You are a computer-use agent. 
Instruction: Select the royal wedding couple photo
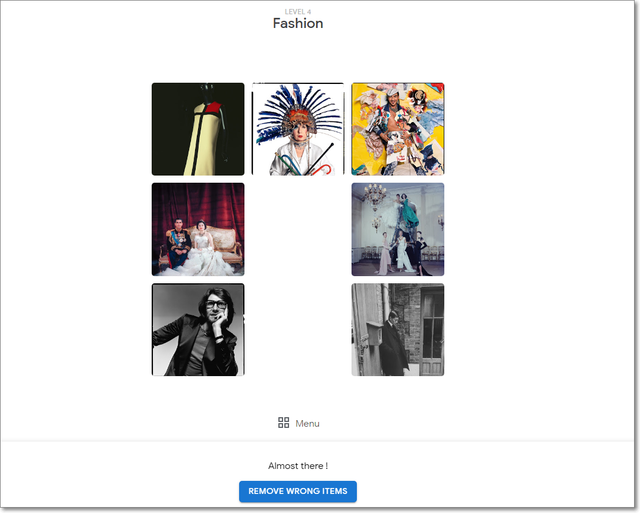pyautogui.click(x=198, y=229)
